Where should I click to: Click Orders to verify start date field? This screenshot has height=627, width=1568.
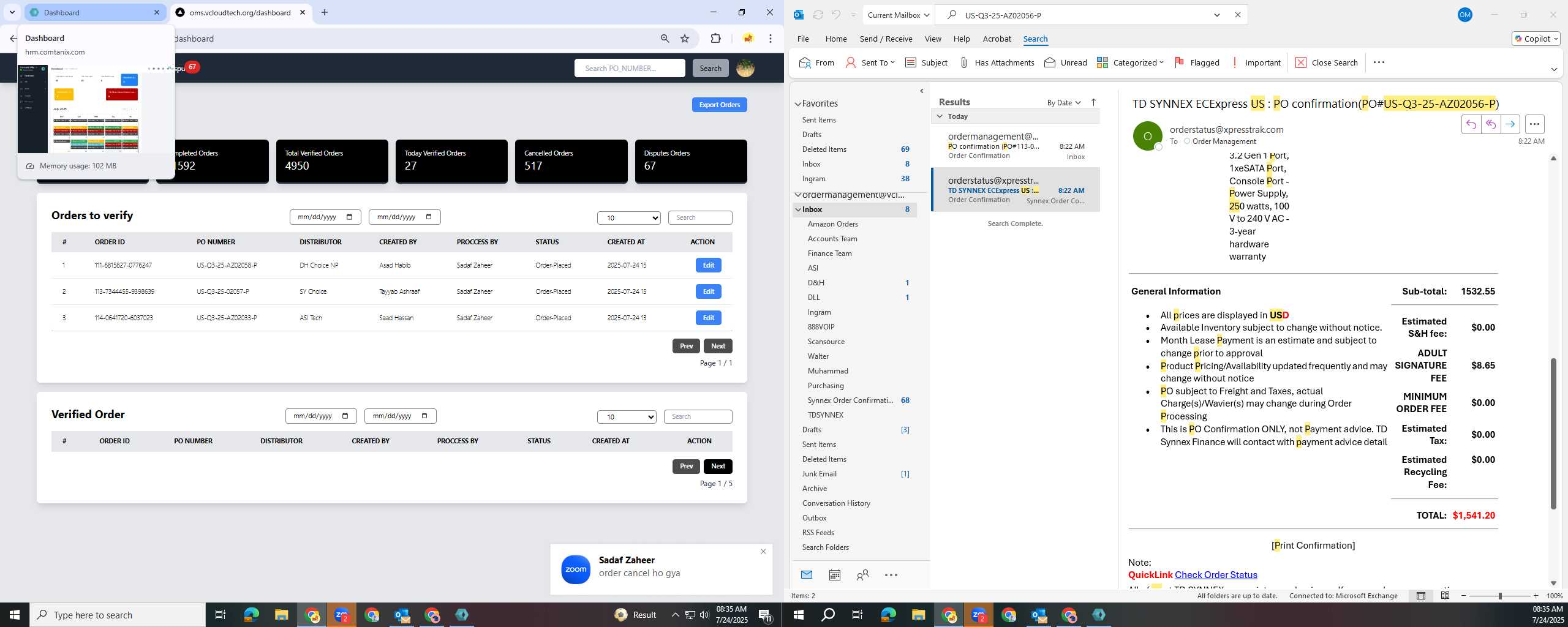pos(325,217)
